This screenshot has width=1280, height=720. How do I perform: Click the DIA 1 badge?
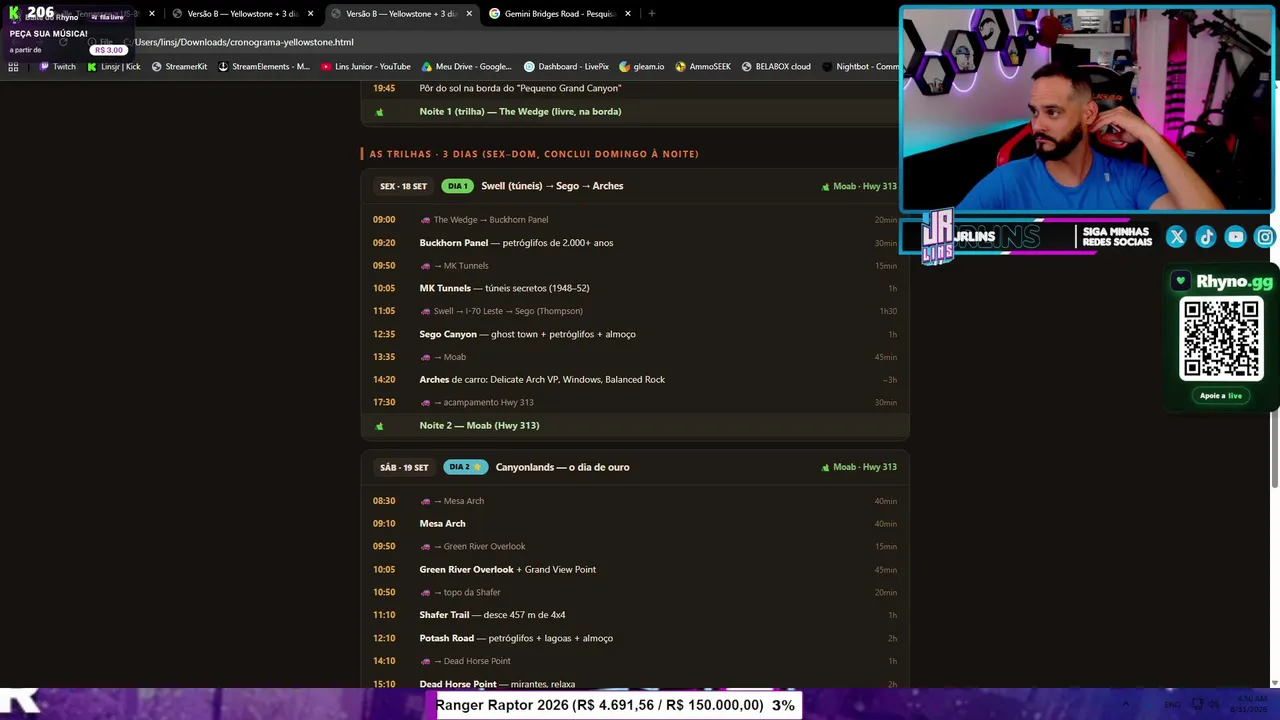pyautogui.click(x=457, y=186)
